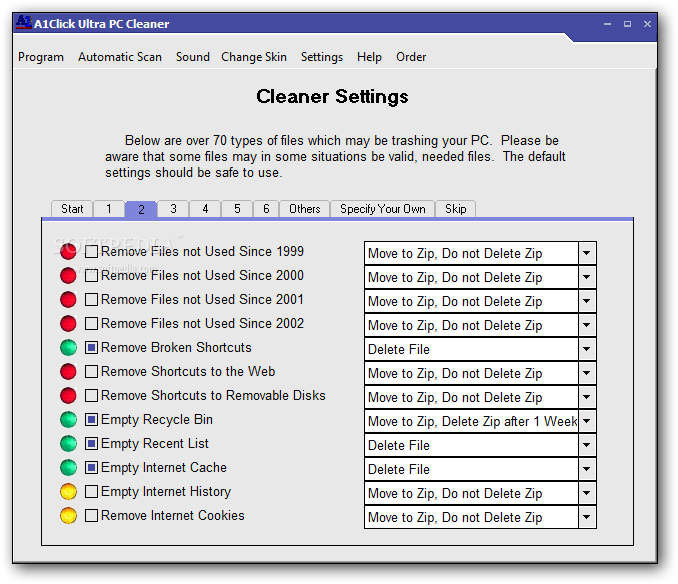Check Remove Internet Cookies option

tap(91, 515)
